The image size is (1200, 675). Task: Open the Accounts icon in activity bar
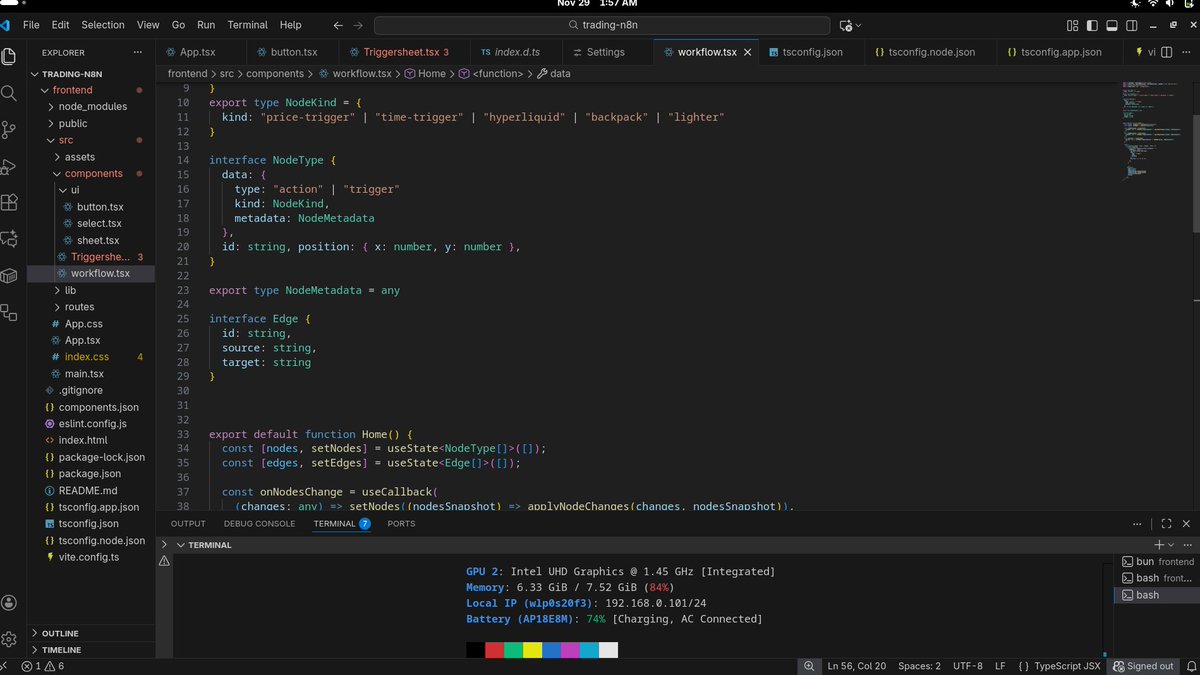[9, 602]
